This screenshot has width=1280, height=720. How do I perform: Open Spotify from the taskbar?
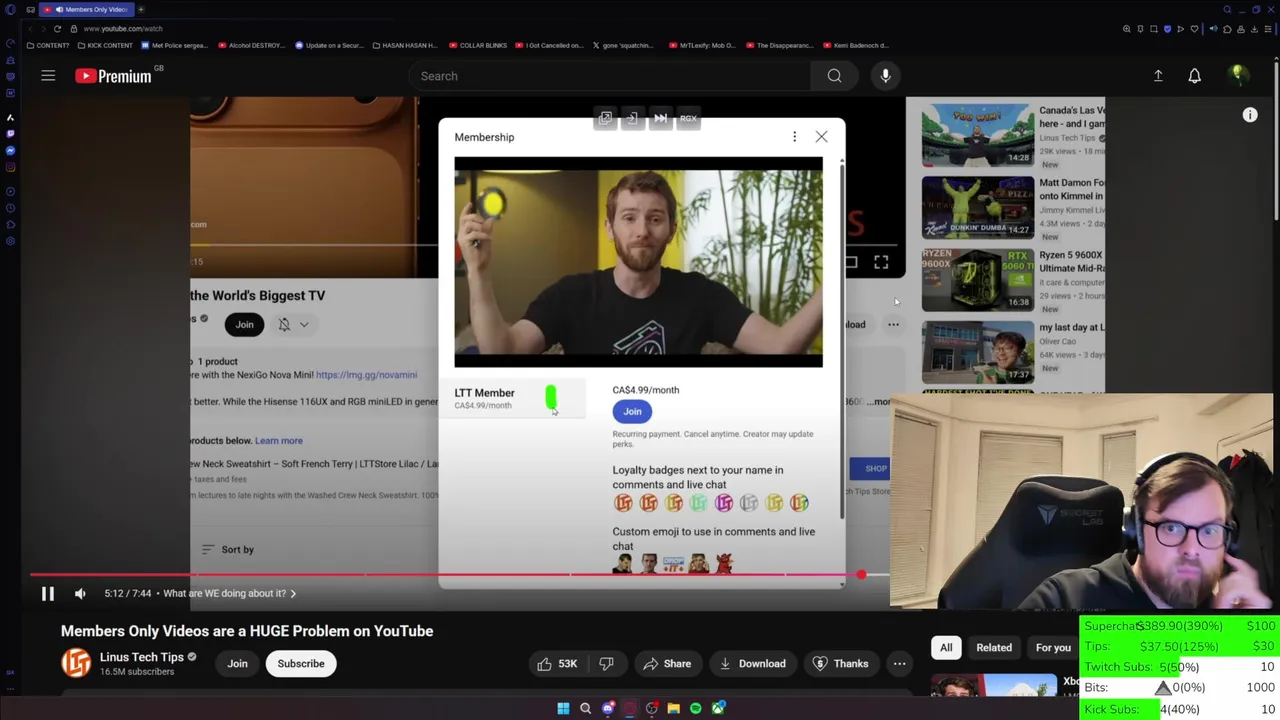tap(695, 708)
